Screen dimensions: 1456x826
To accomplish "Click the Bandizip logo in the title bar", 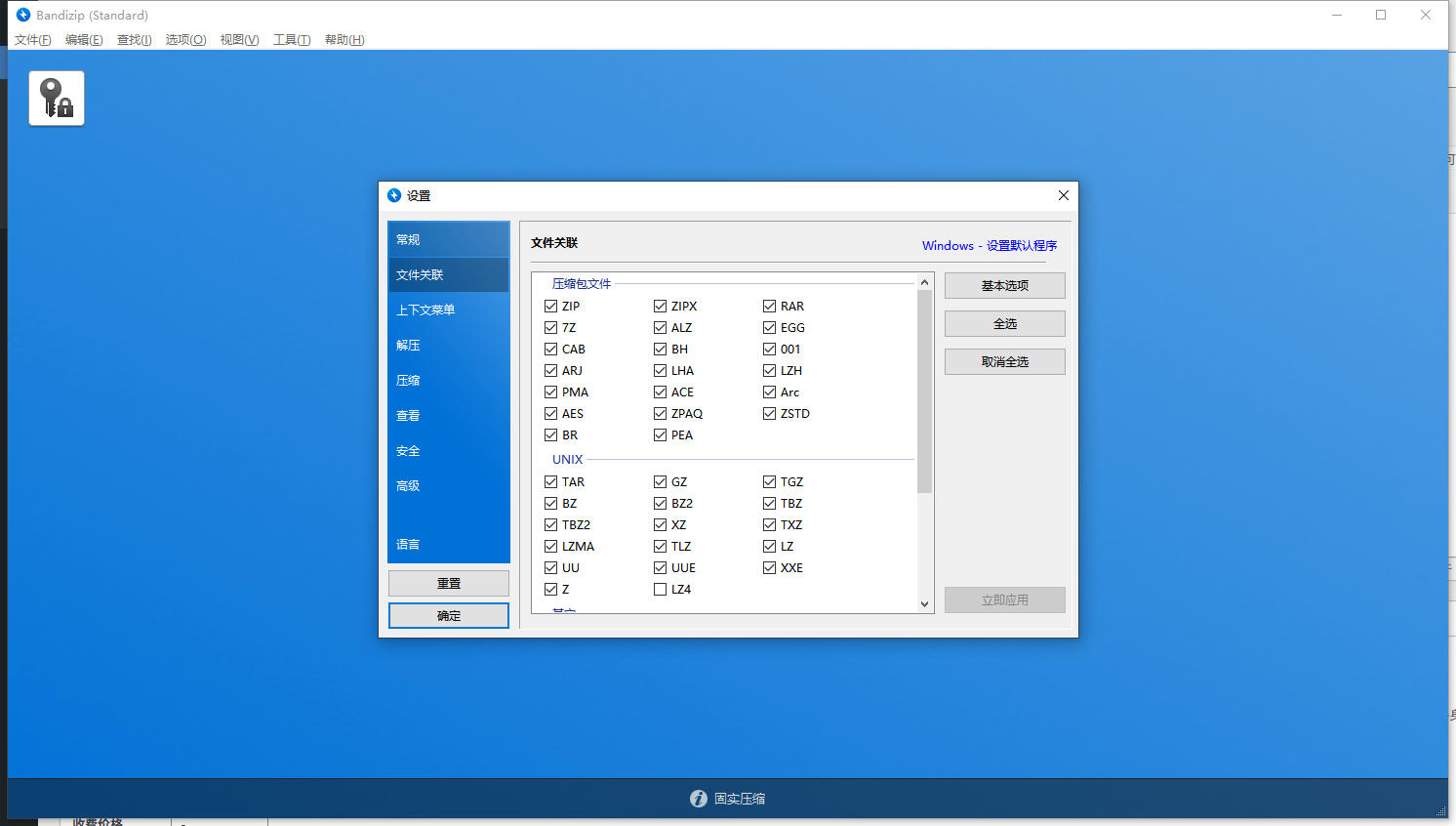I will (23, 15).
